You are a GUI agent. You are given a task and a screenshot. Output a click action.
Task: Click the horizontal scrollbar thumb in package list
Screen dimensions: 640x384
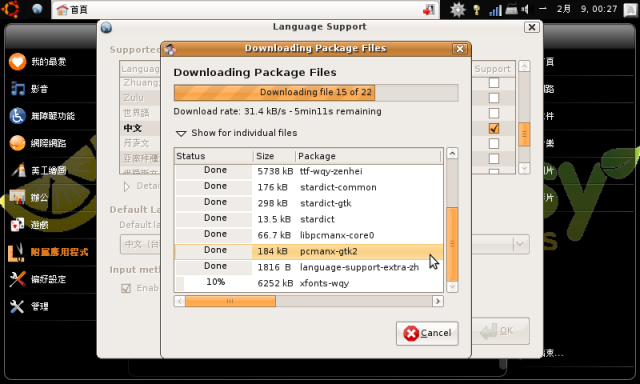click(x=230, y=301)
